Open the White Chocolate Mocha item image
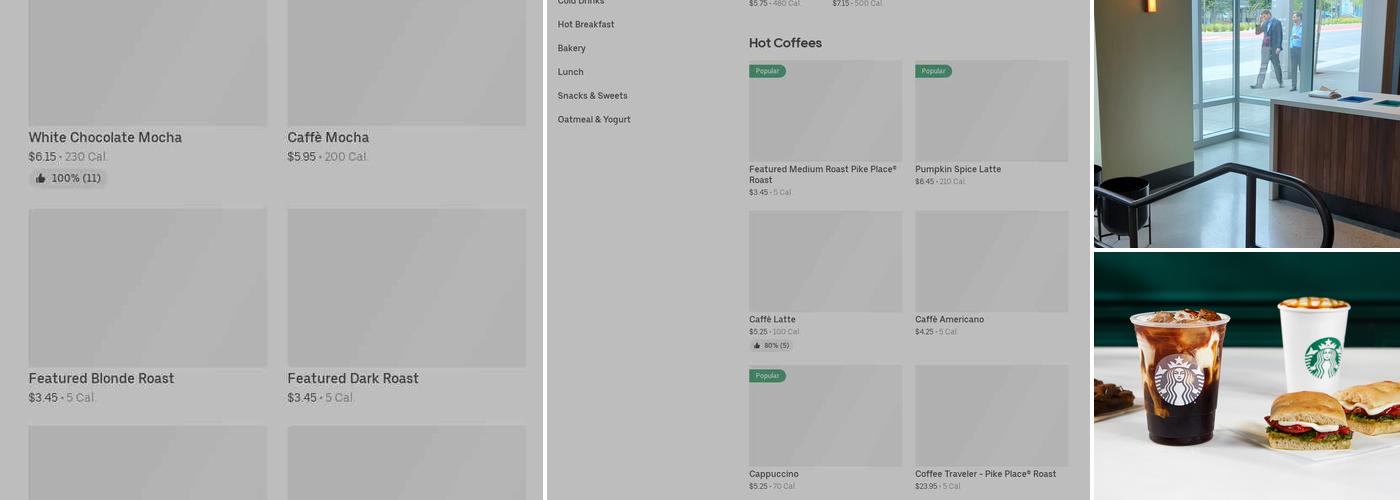This screenshot has width=1400, height=500. (x=148, y=62)
